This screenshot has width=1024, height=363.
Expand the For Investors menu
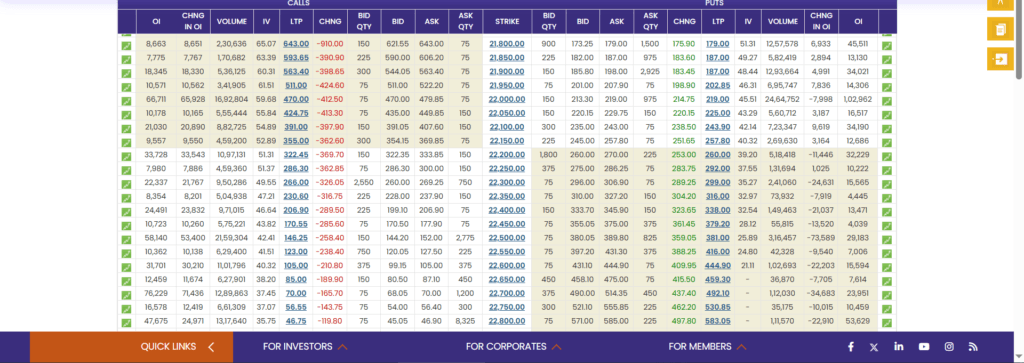tap(305, 347)
